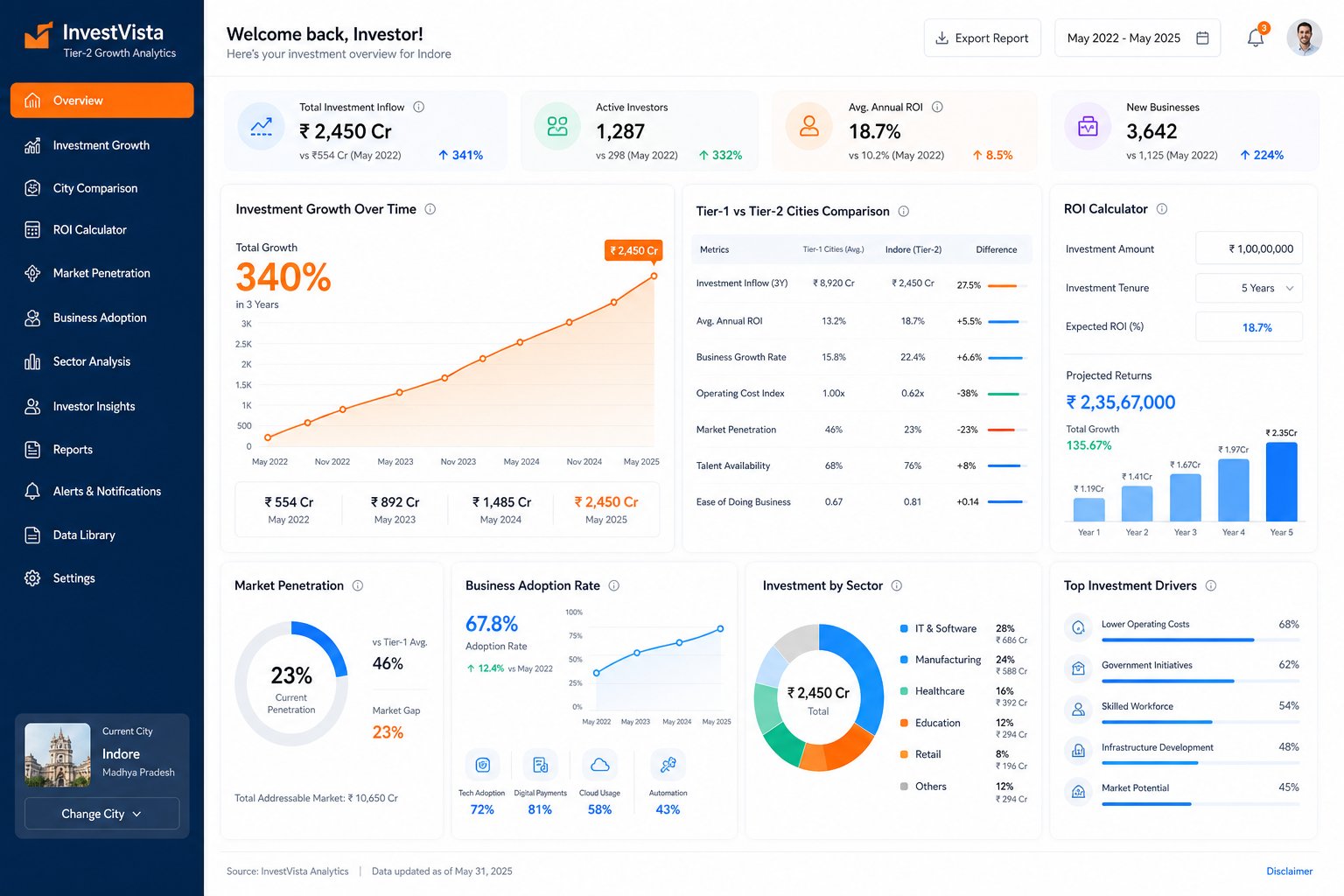Click the Digital Payments icon
1344x896 pixels.
click(x=540, y=765)
